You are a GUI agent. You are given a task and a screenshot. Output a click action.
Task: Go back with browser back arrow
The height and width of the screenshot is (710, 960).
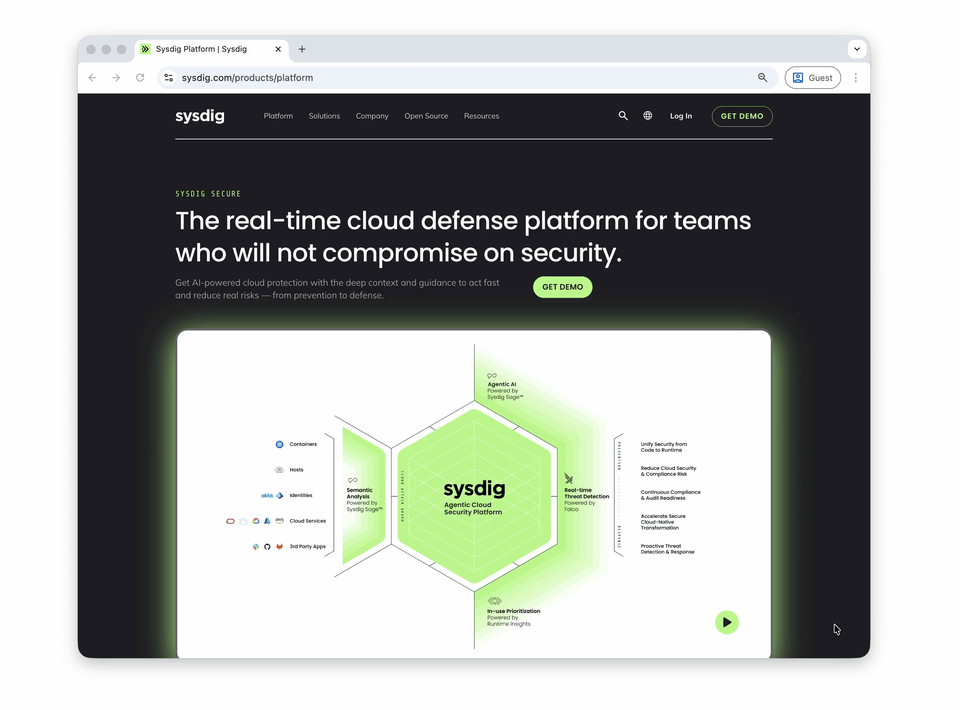coord(92,78)
